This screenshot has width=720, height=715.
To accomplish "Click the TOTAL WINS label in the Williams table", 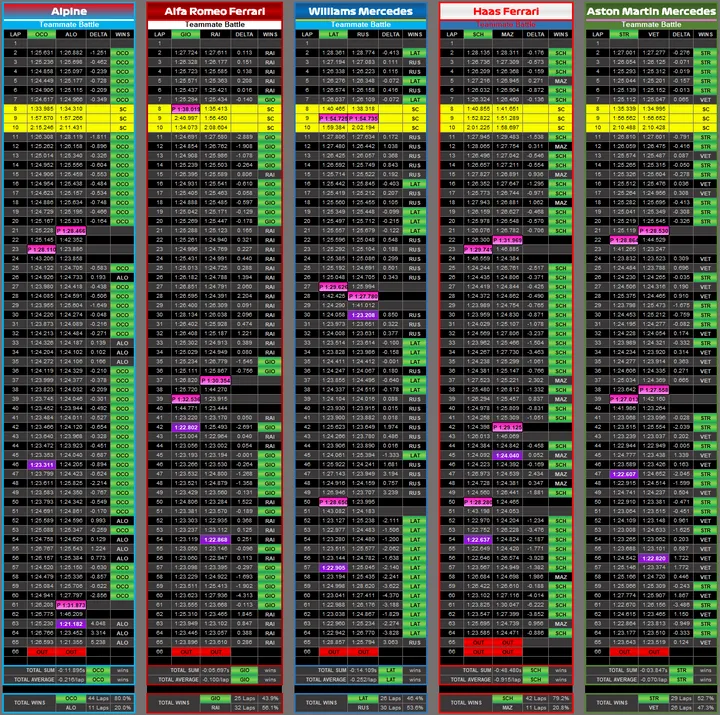I will click(x=321, y=703).
